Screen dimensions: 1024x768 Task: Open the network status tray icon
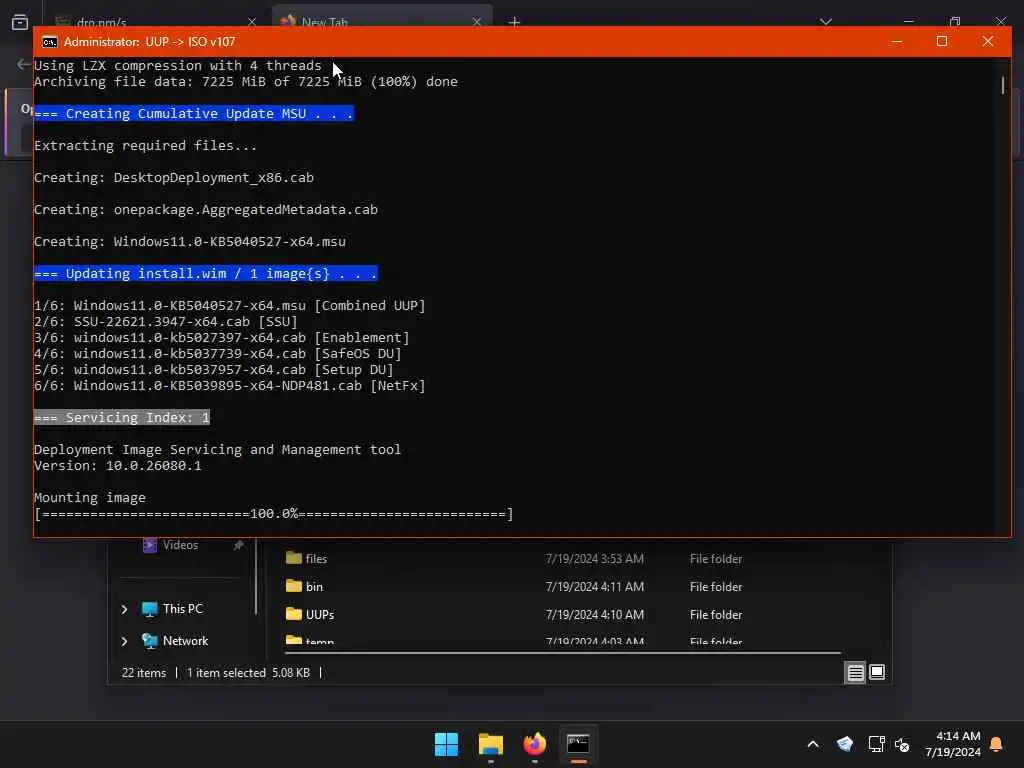click(x=876, y=744)
